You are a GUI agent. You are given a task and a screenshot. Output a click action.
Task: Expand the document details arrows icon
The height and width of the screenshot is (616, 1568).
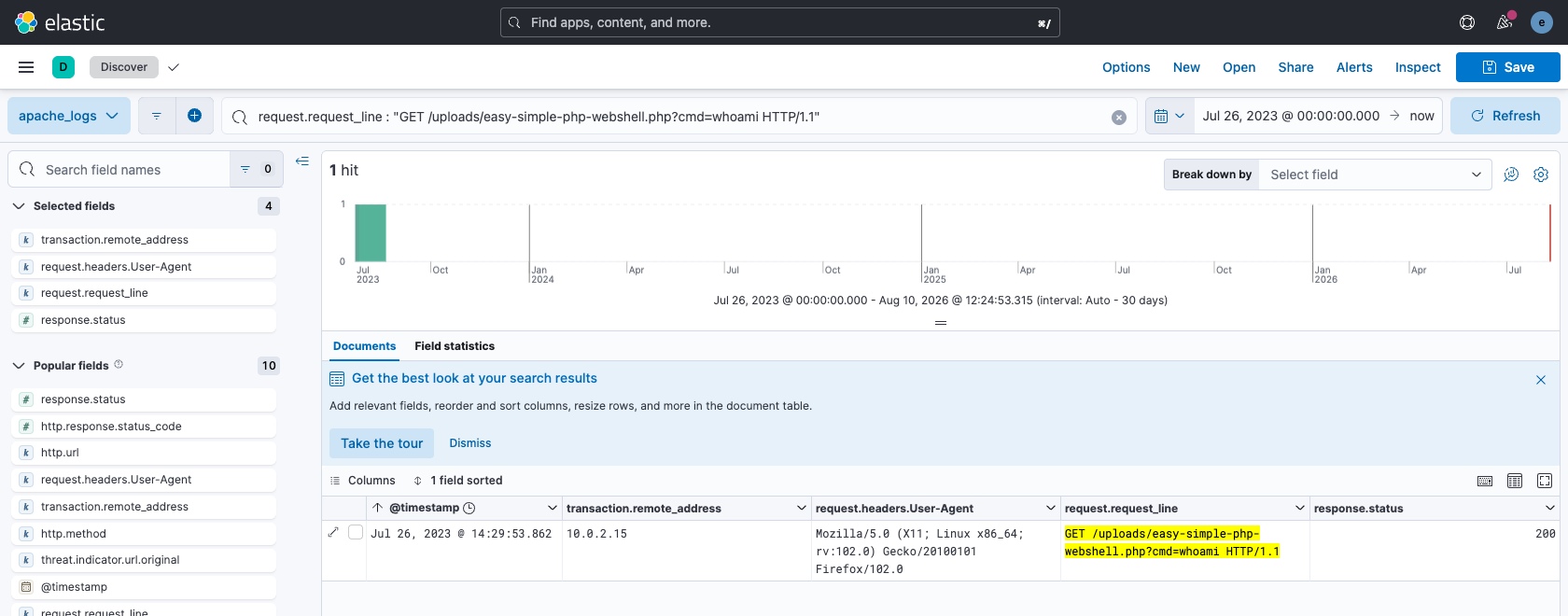(x=333, y=532)
